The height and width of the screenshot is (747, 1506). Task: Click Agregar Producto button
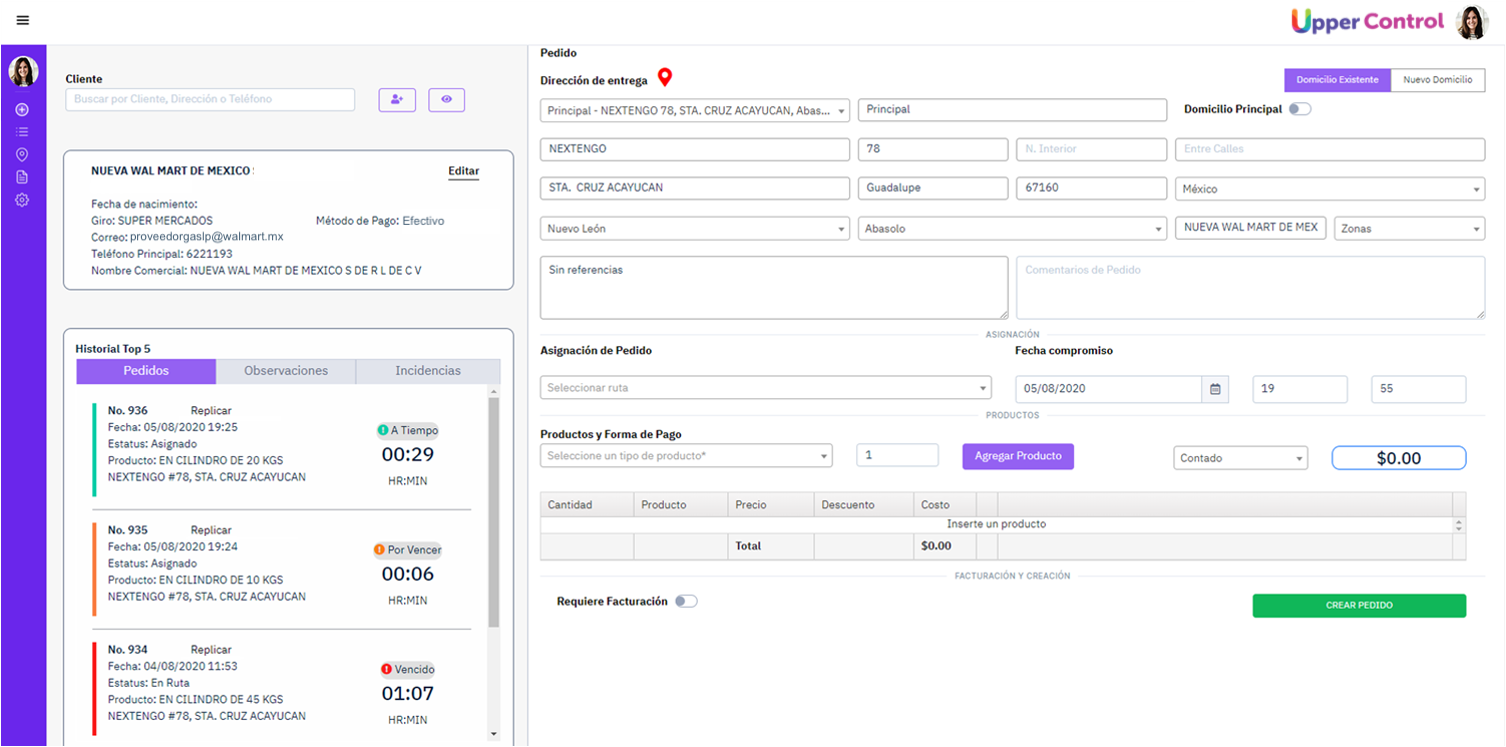point(1018,456)
